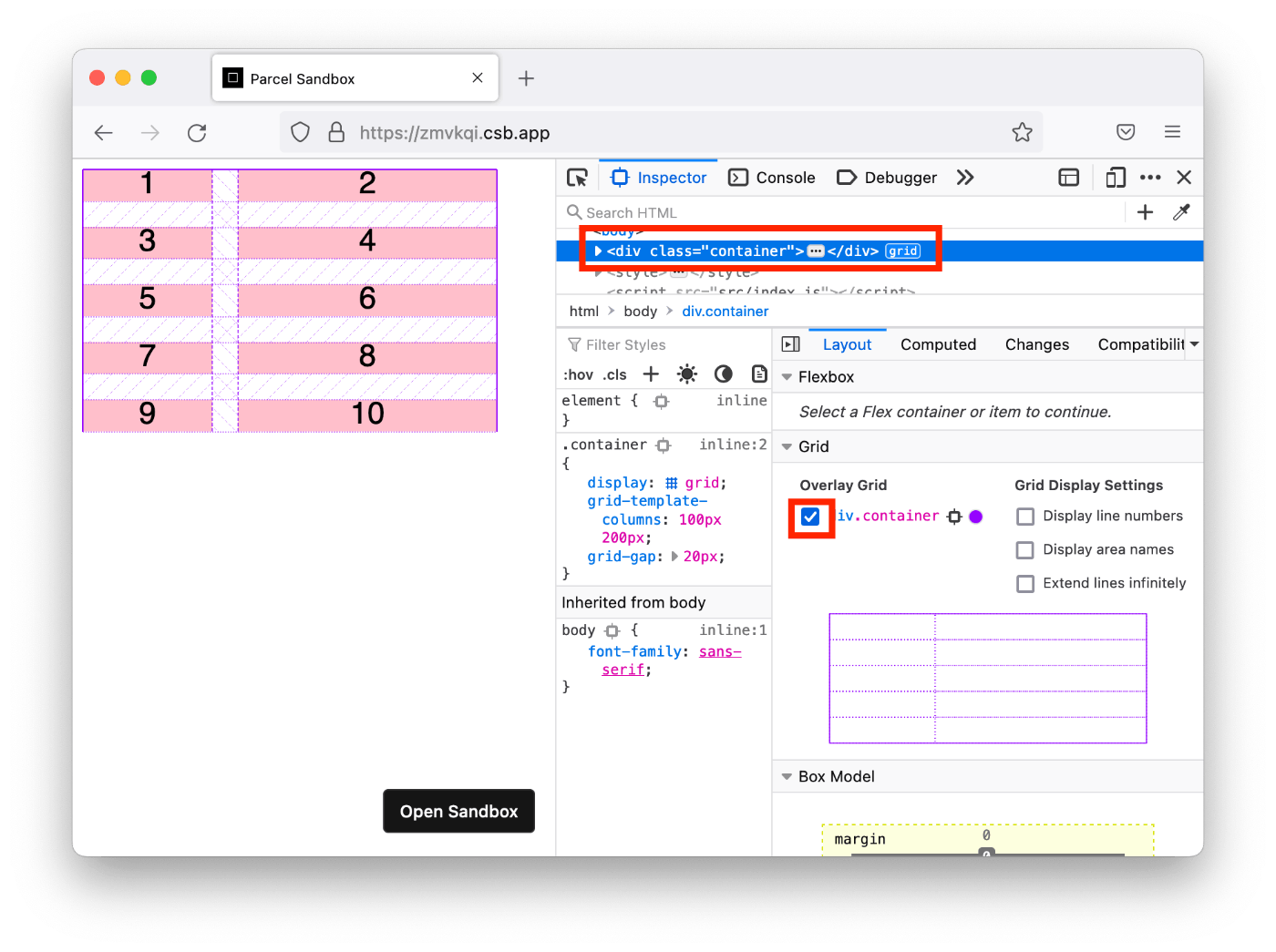The width and height of the screenshot is (1276, 952).
Task: Switch to Console tab
Action: [772, 178]
